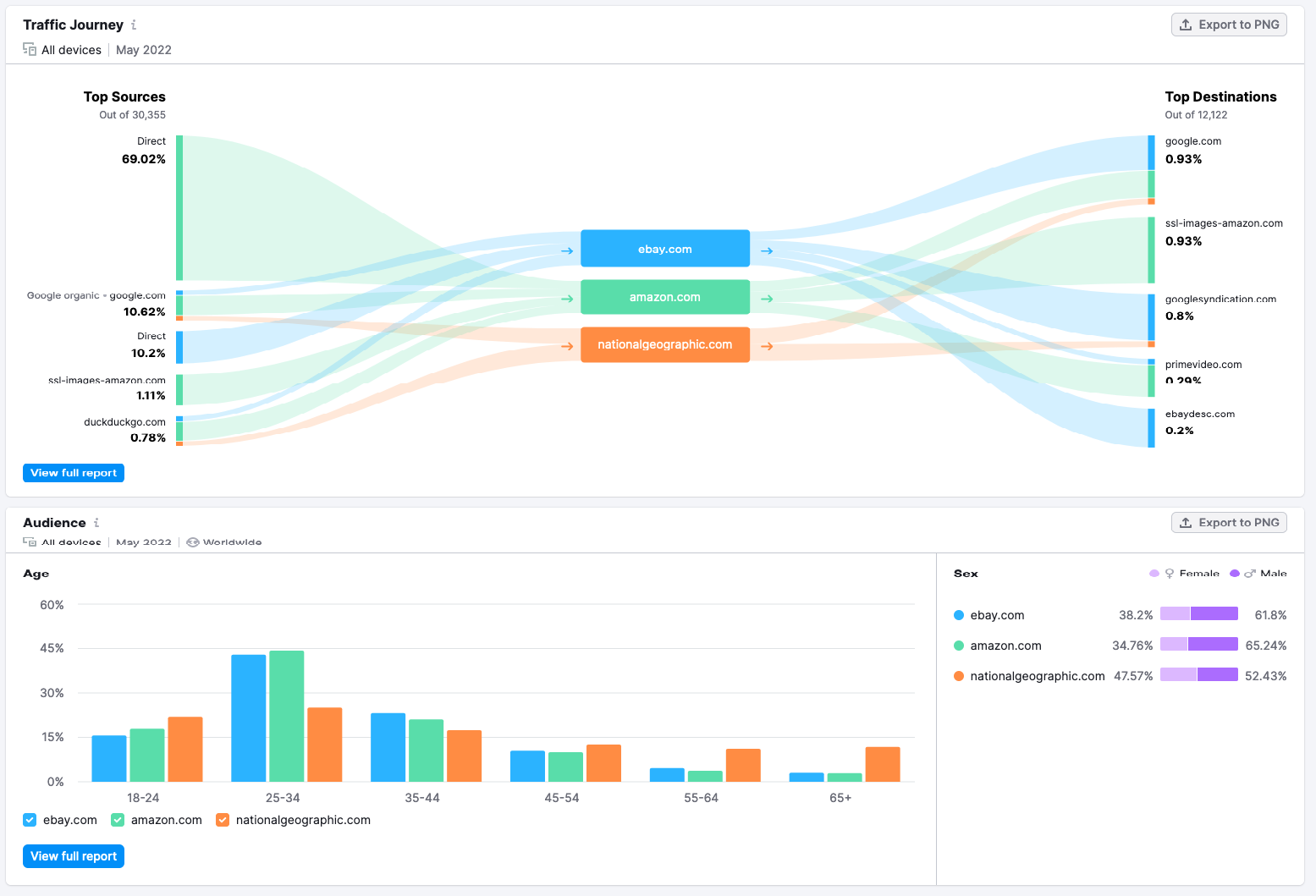
Task: Click nationalgeographic.com orange bar for 18-24 age
Action: (x=185, y=749)
